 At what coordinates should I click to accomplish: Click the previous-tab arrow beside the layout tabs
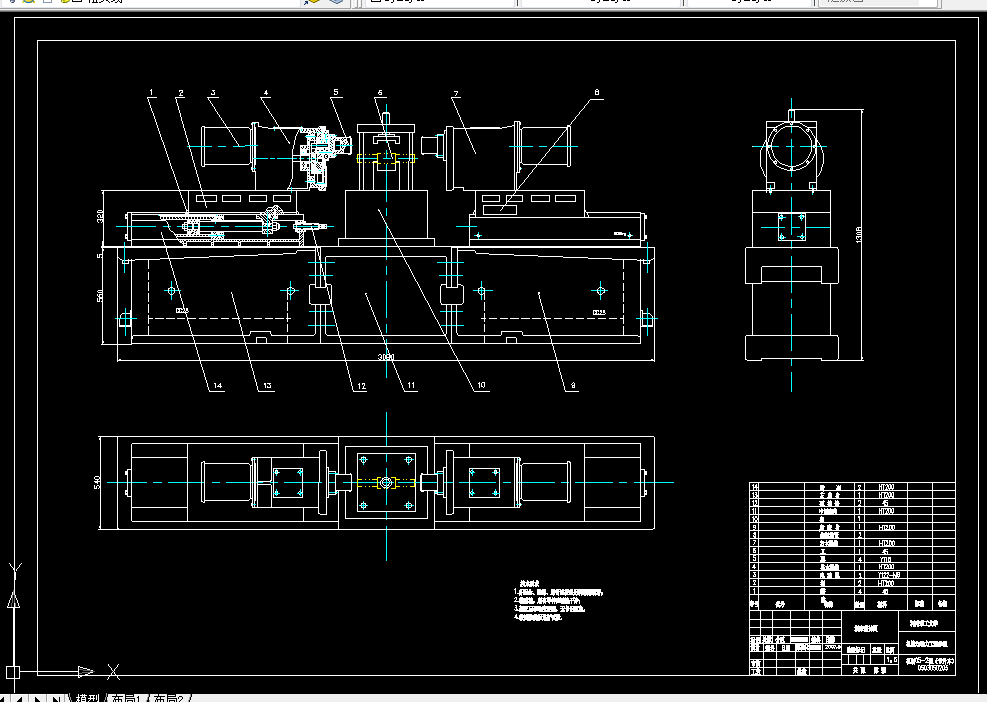click(19, 698)
